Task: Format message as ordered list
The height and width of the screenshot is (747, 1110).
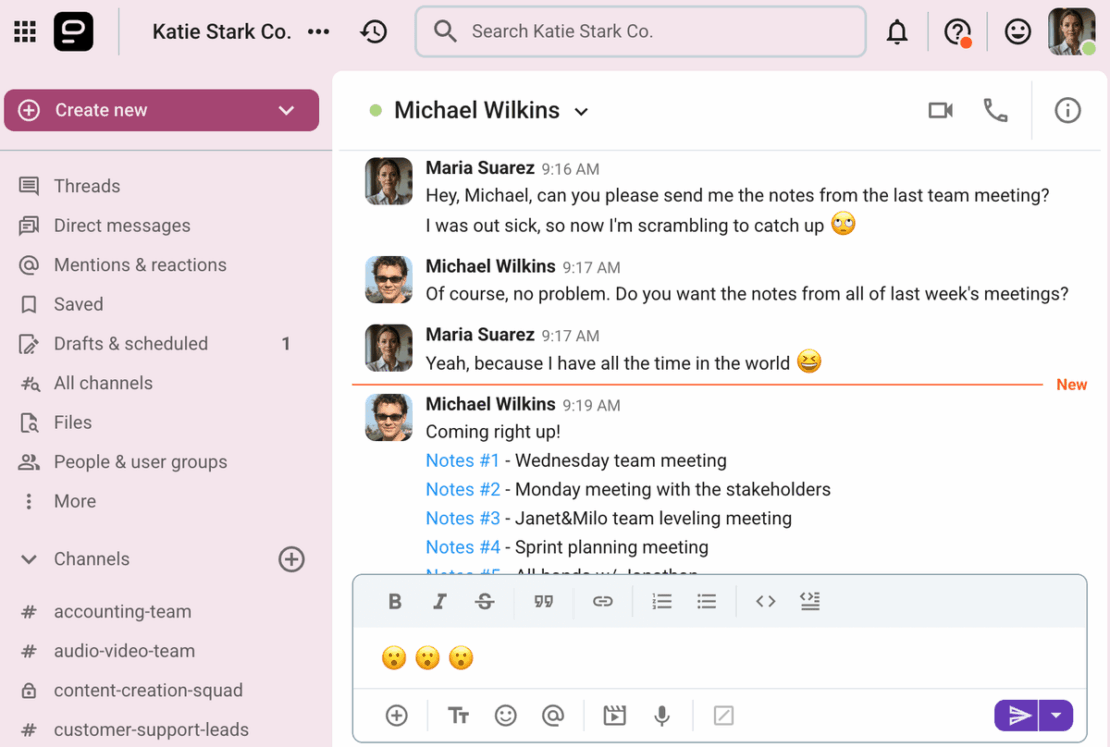Action: [x=662, y=601]
